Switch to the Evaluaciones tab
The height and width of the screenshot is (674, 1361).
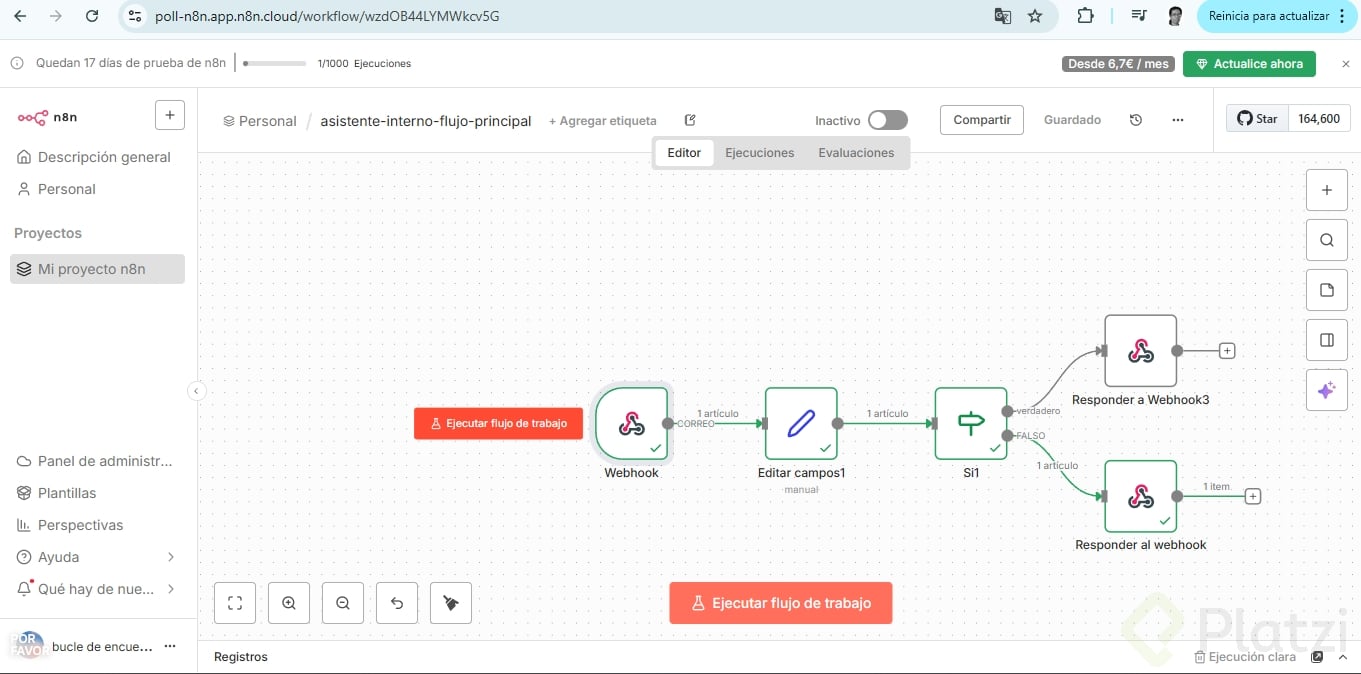click(x=856, y=153)
